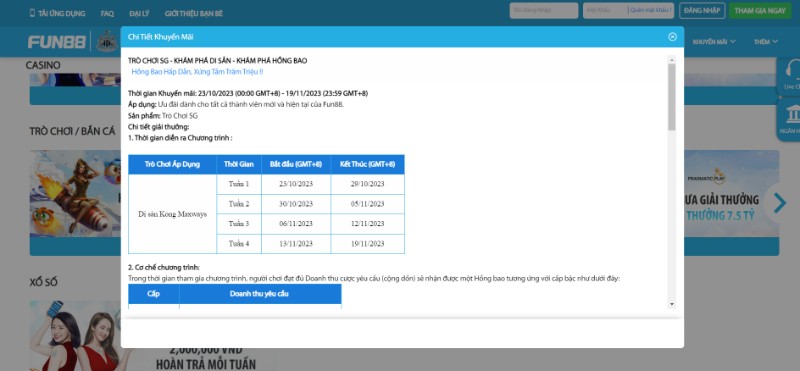
Task: Open the Đại Lý menu item
Action: coord(139,13)
